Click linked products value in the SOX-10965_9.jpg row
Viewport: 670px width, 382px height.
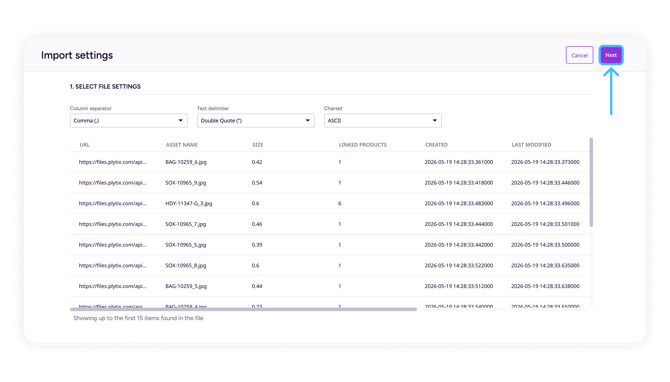[340, 182]
